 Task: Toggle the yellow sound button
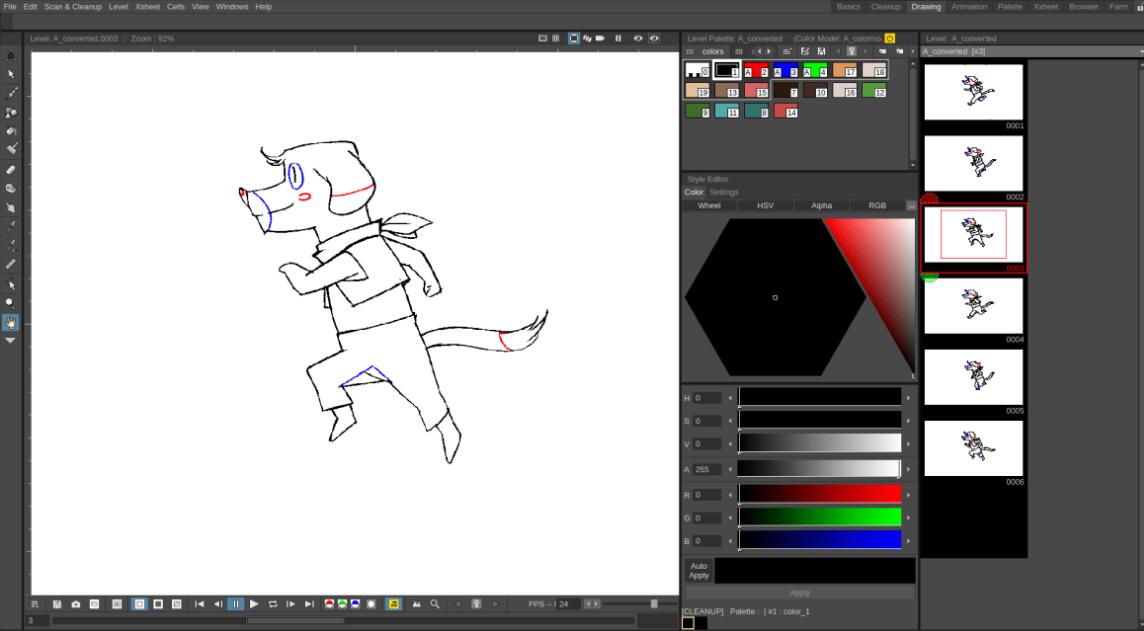[394, 604]
